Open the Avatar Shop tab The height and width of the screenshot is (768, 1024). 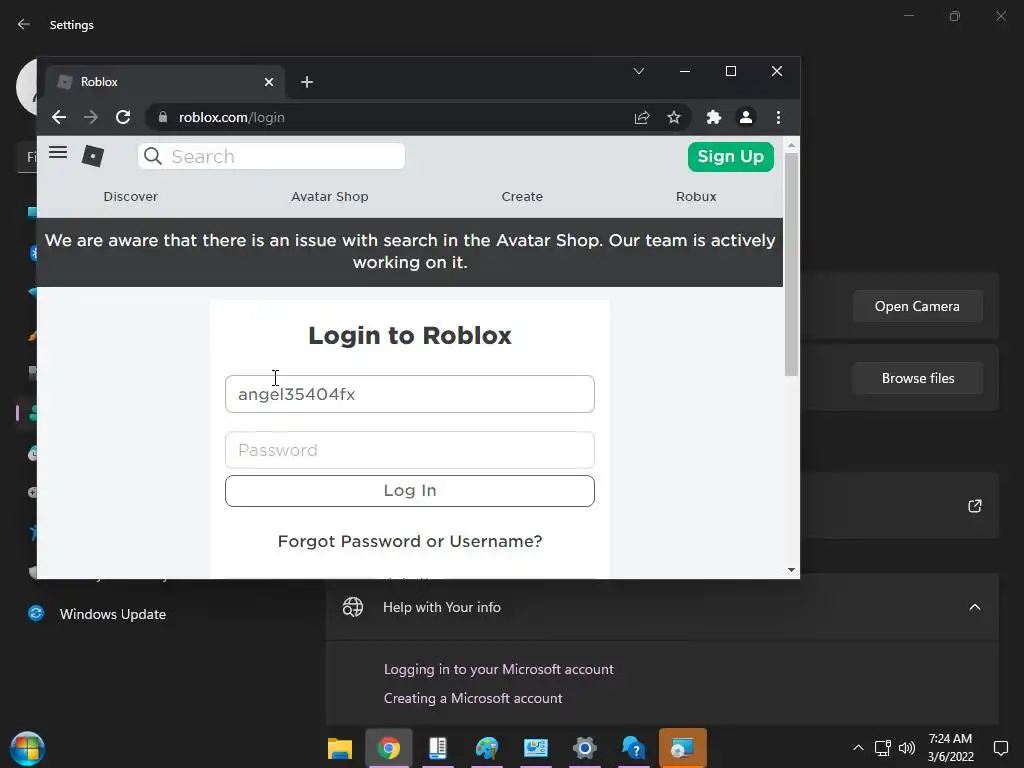330,197
